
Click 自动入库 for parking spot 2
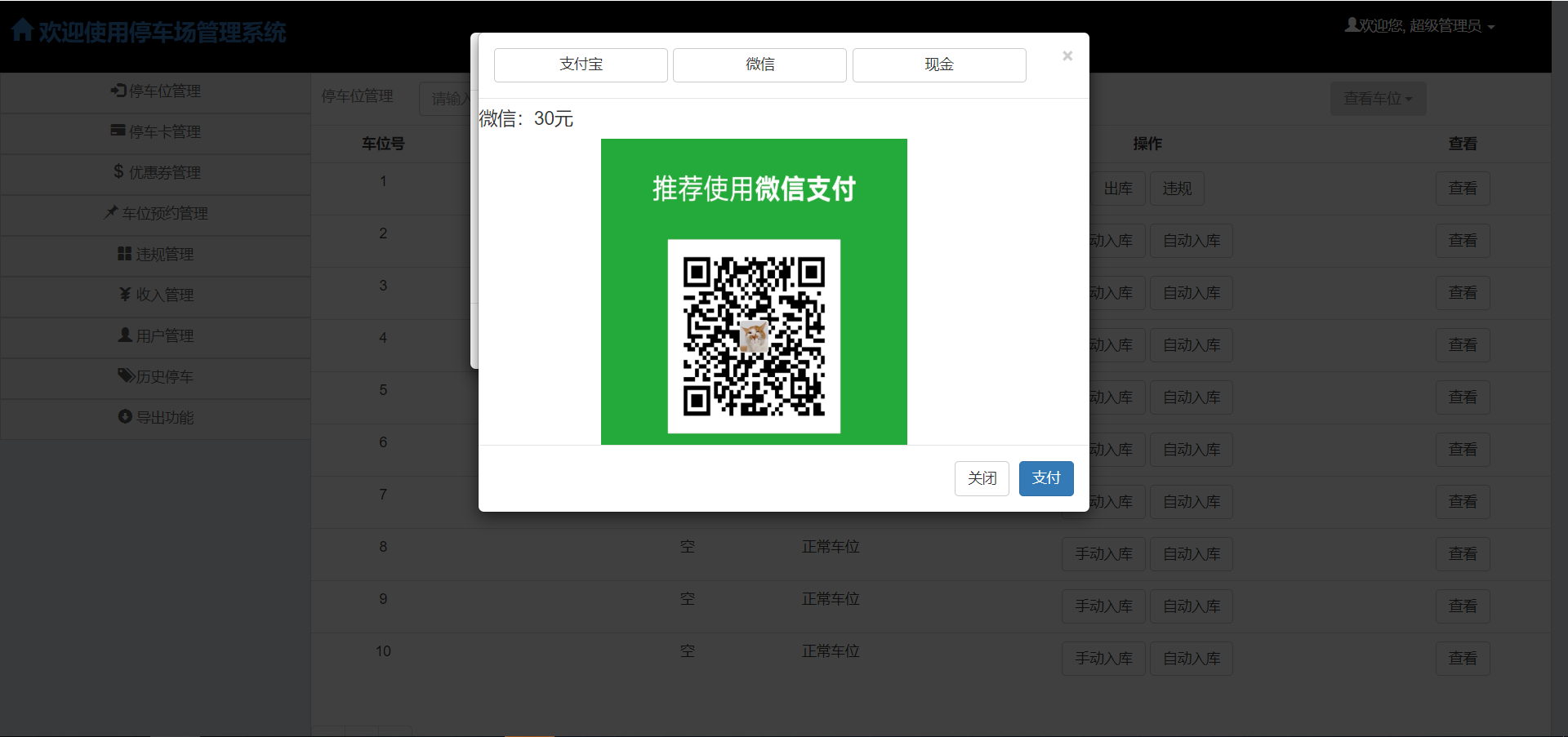tap(1192, 241)
